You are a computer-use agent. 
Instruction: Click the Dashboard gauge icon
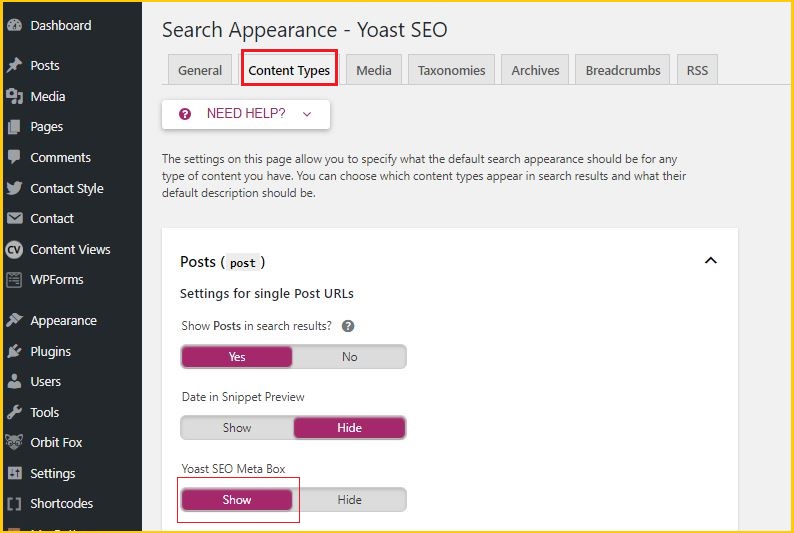[x=15, y=25]
